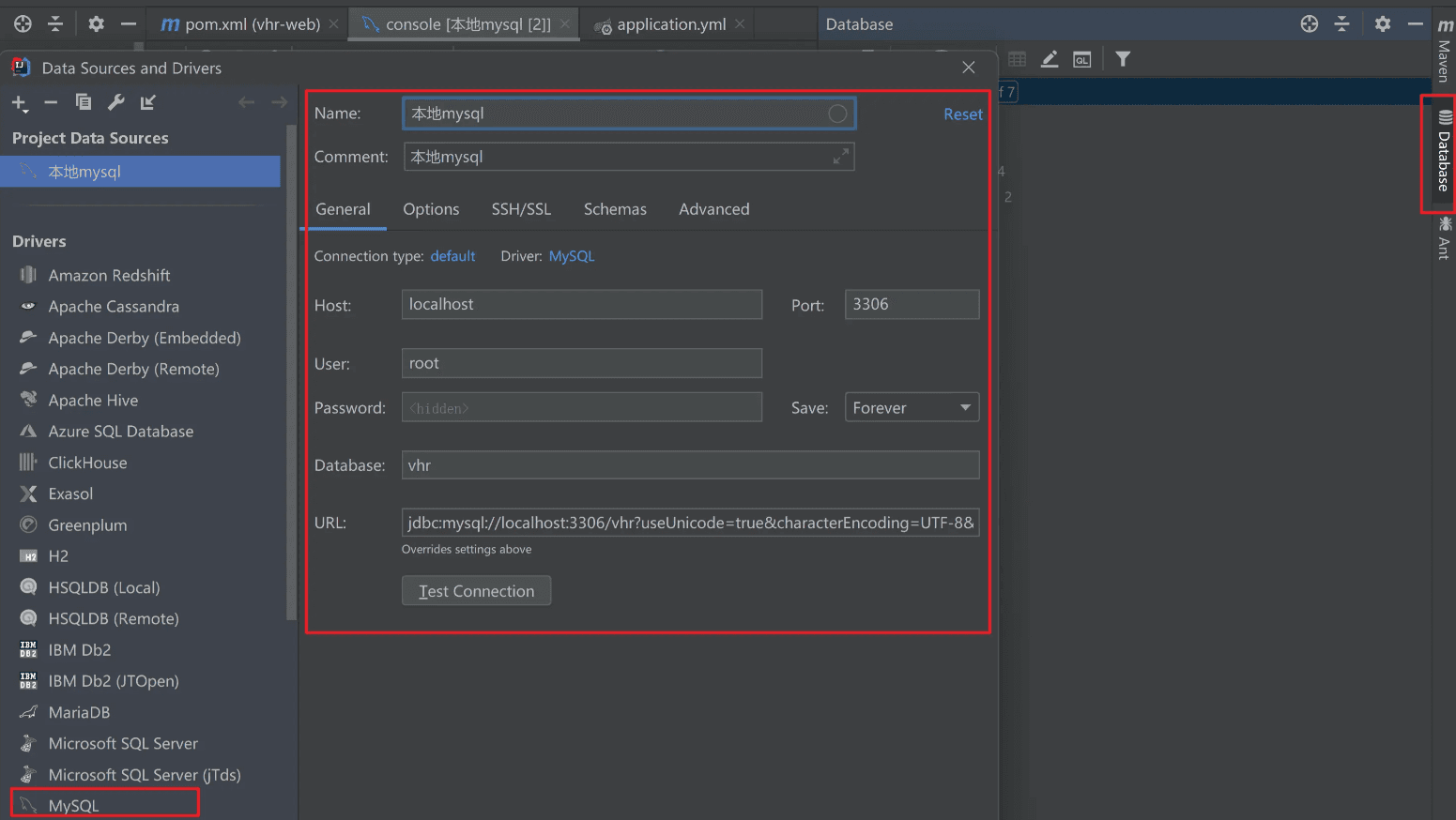This screenshot has width=1456, height=820.
Task: Click the Port field showing 3306
Action: (912, 304)
